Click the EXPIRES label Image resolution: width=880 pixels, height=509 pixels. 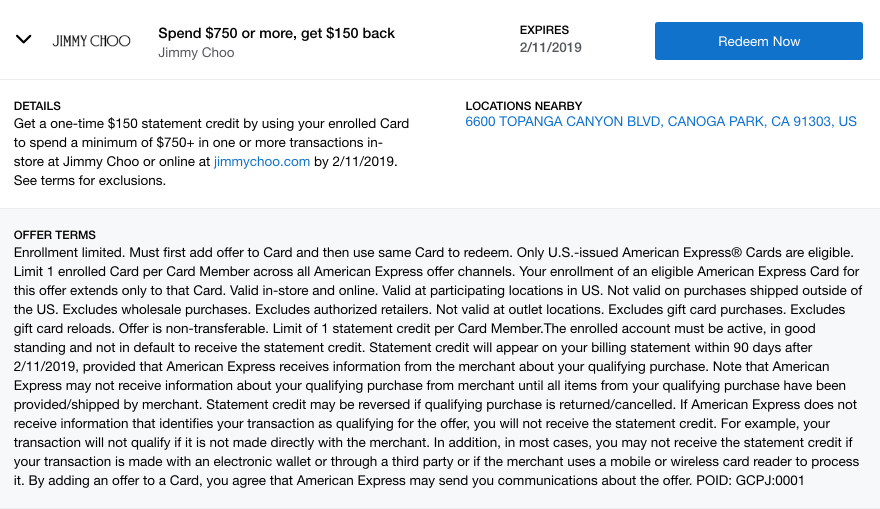click(x=544, y=30)
